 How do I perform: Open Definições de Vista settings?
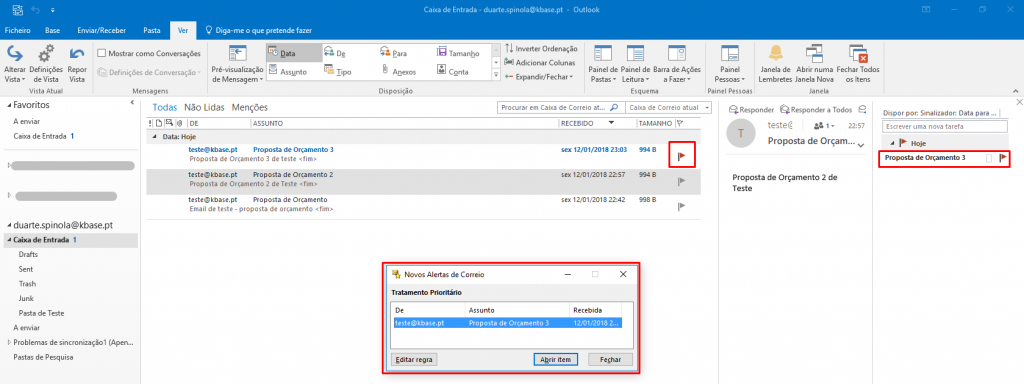tap(46, 63)
